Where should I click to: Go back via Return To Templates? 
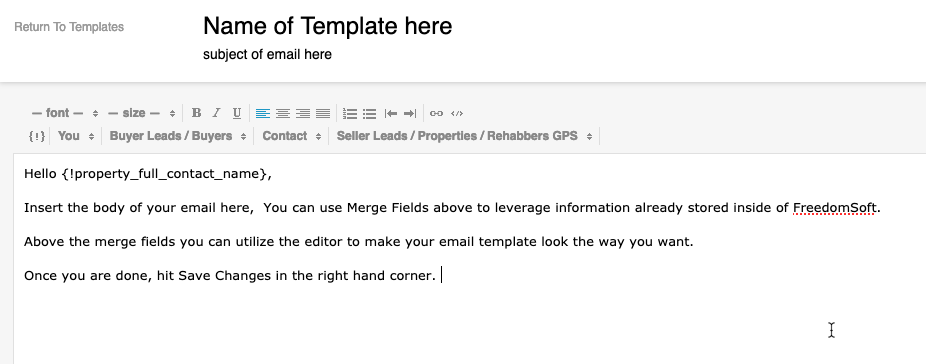pos(69,27)
